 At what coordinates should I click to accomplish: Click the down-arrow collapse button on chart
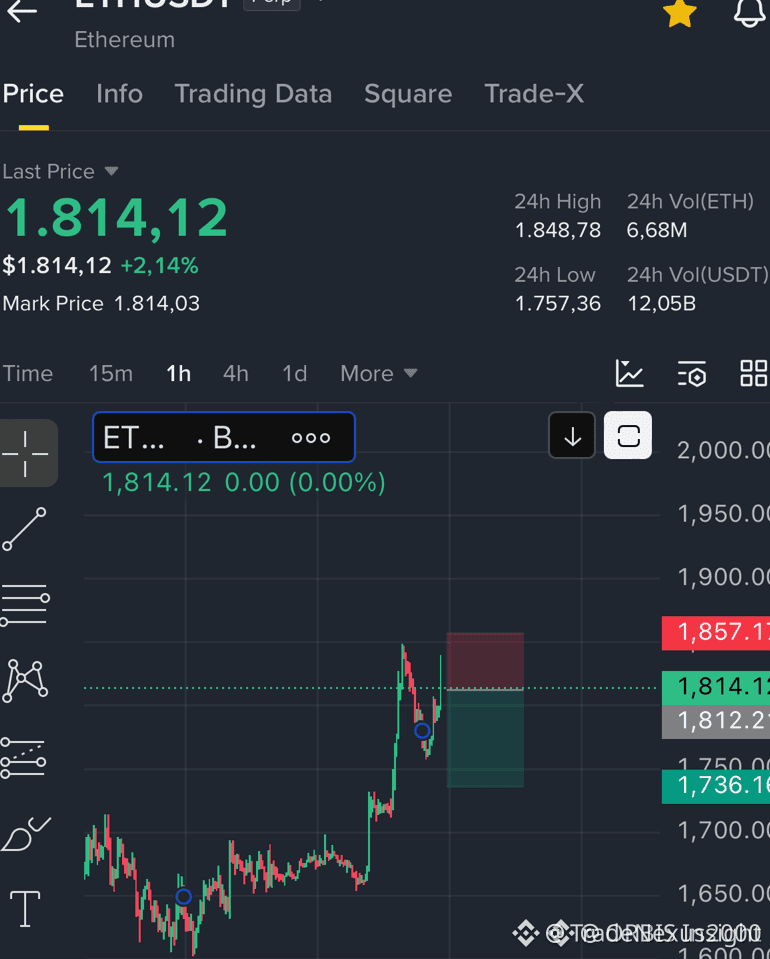point(572,436)
